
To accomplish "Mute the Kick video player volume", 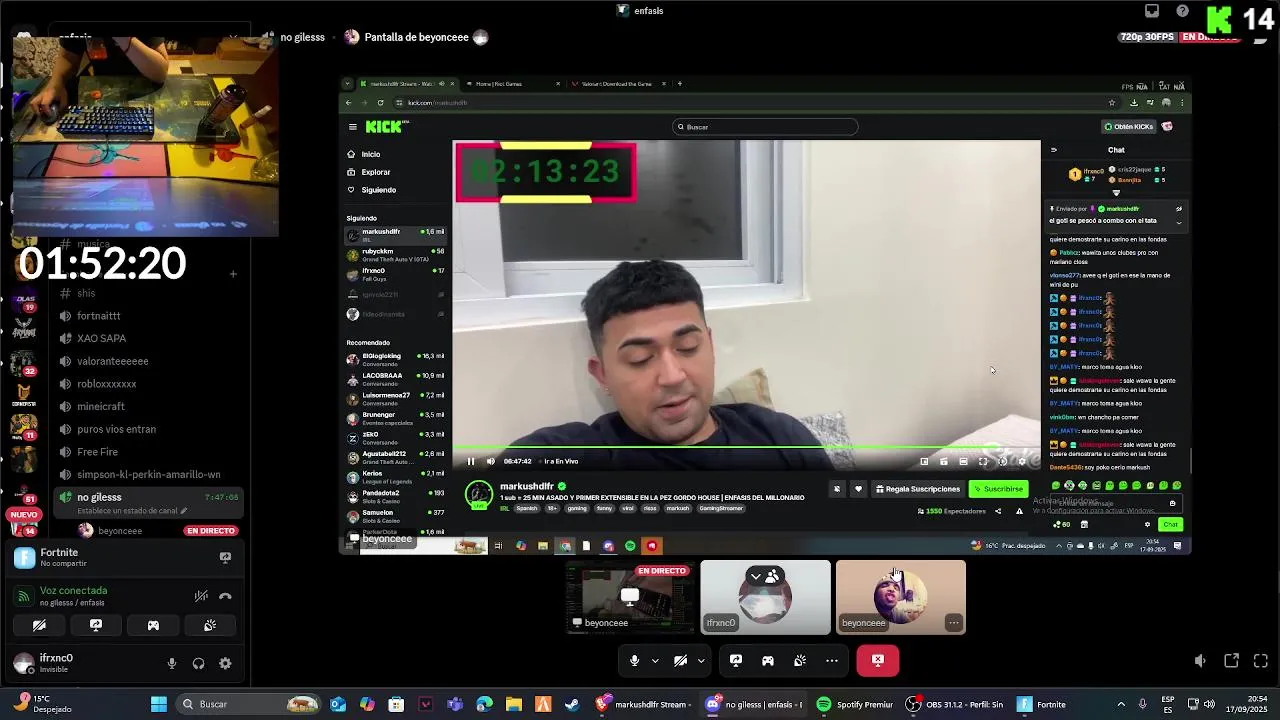I will pyautogui.click(x=490, y=461).
